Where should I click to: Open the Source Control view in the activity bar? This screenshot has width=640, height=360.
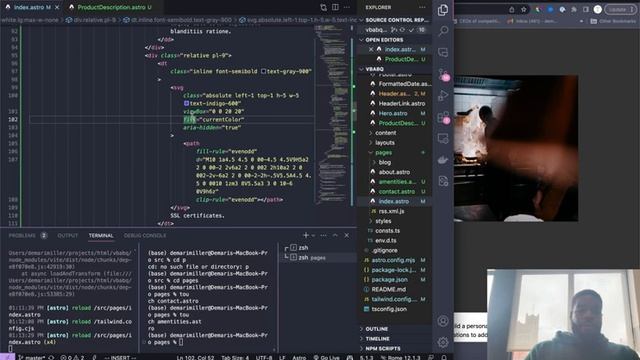443,74
